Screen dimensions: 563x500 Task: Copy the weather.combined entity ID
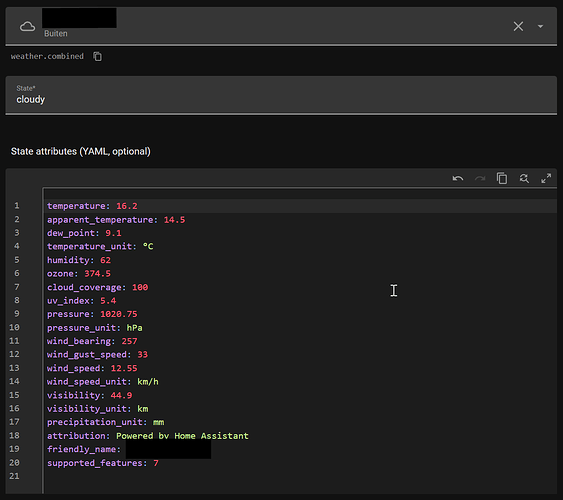[x=98, y=56]
